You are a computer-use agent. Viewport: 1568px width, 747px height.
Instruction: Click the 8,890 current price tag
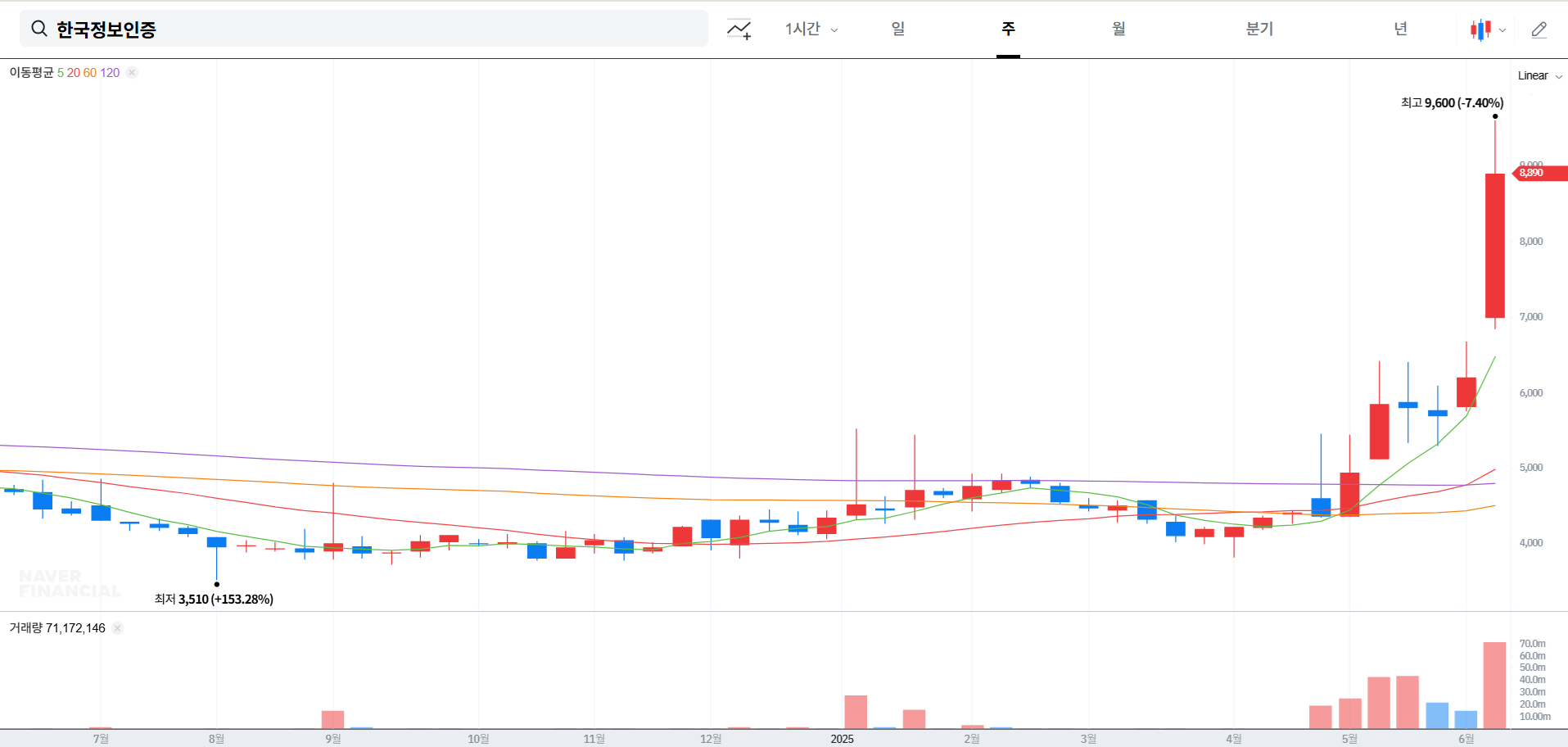pyautogui.click(x=1539, y=173)
